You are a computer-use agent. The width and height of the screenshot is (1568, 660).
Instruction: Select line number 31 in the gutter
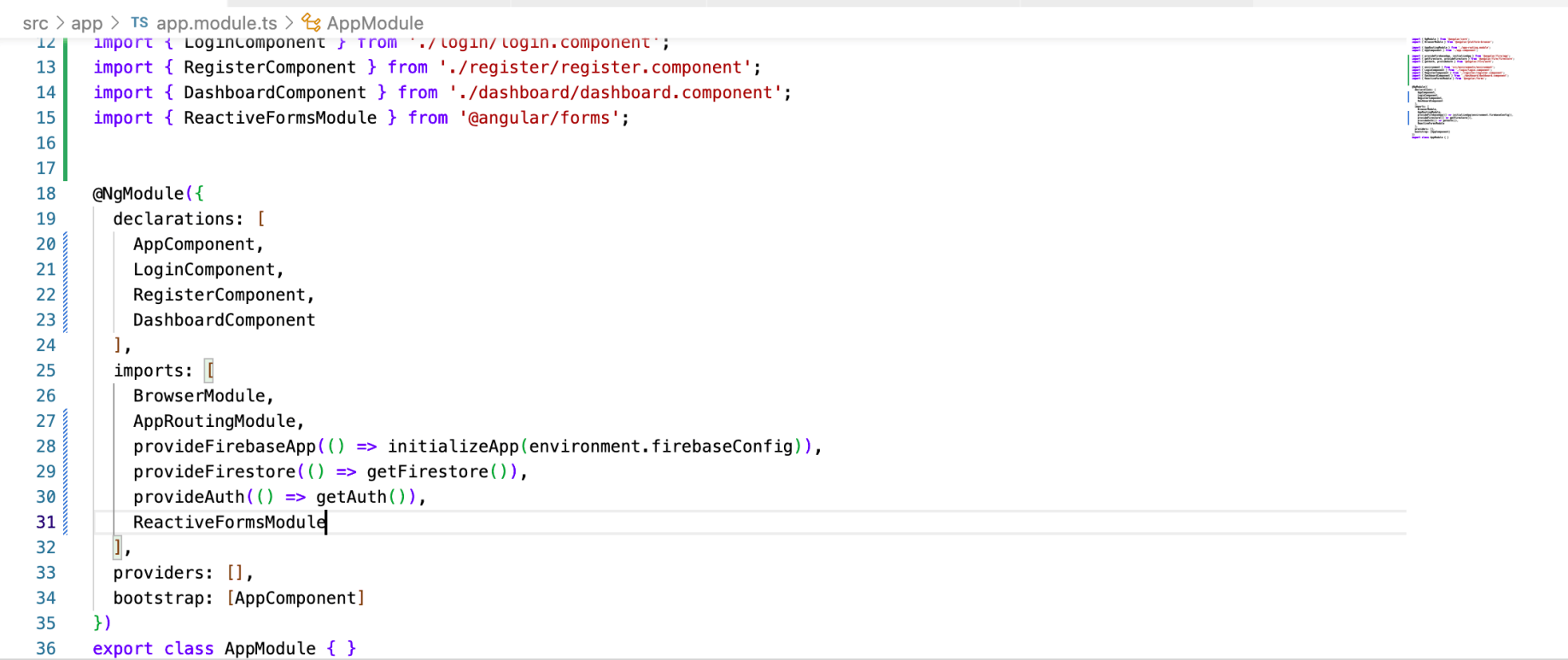click(x=45, y=522)
